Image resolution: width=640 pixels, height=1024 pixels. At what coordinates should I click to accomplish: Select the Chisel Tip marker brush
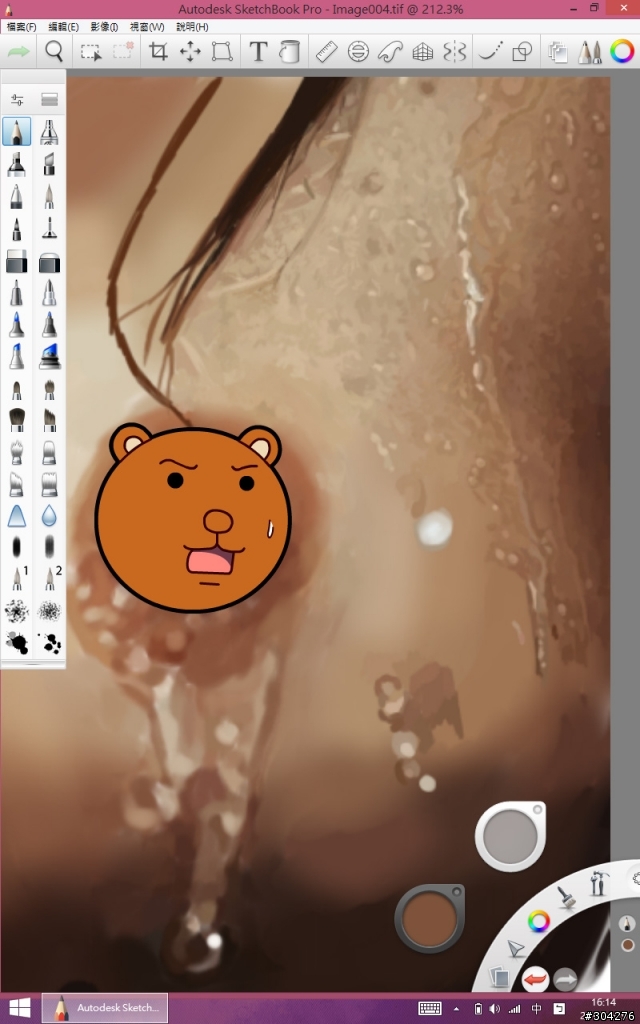click(x=49, y=163)
